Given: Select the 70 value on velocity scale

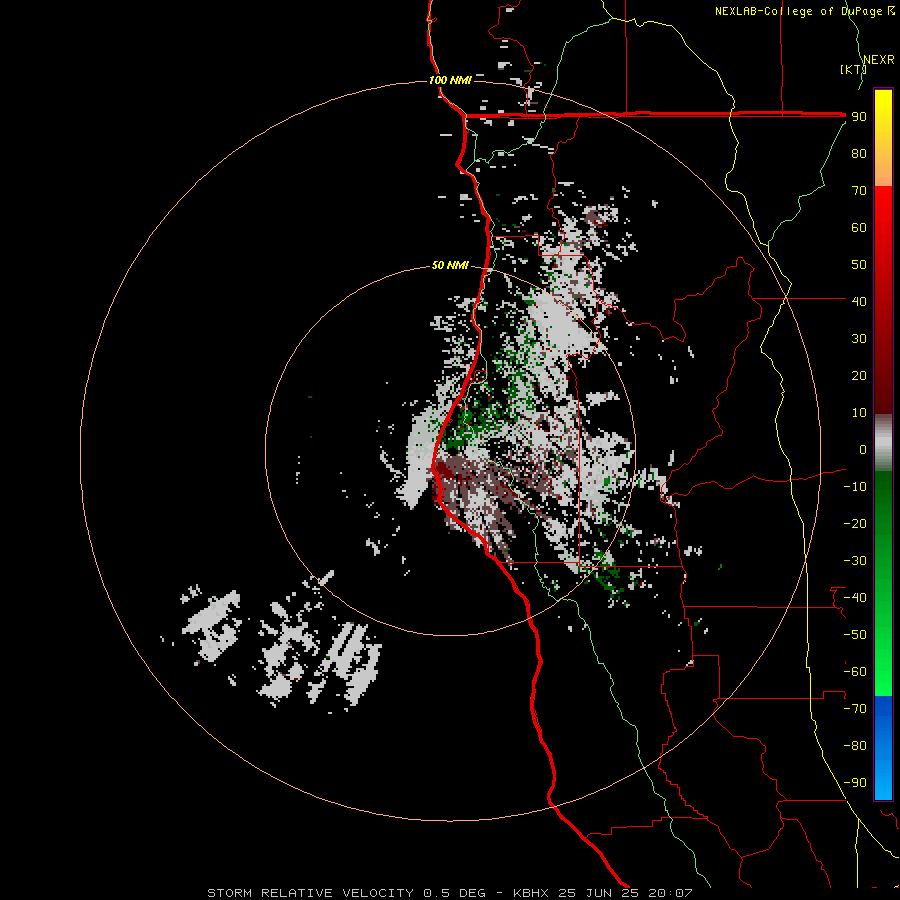Looking at the screenshot, I should tap(859, 191).
